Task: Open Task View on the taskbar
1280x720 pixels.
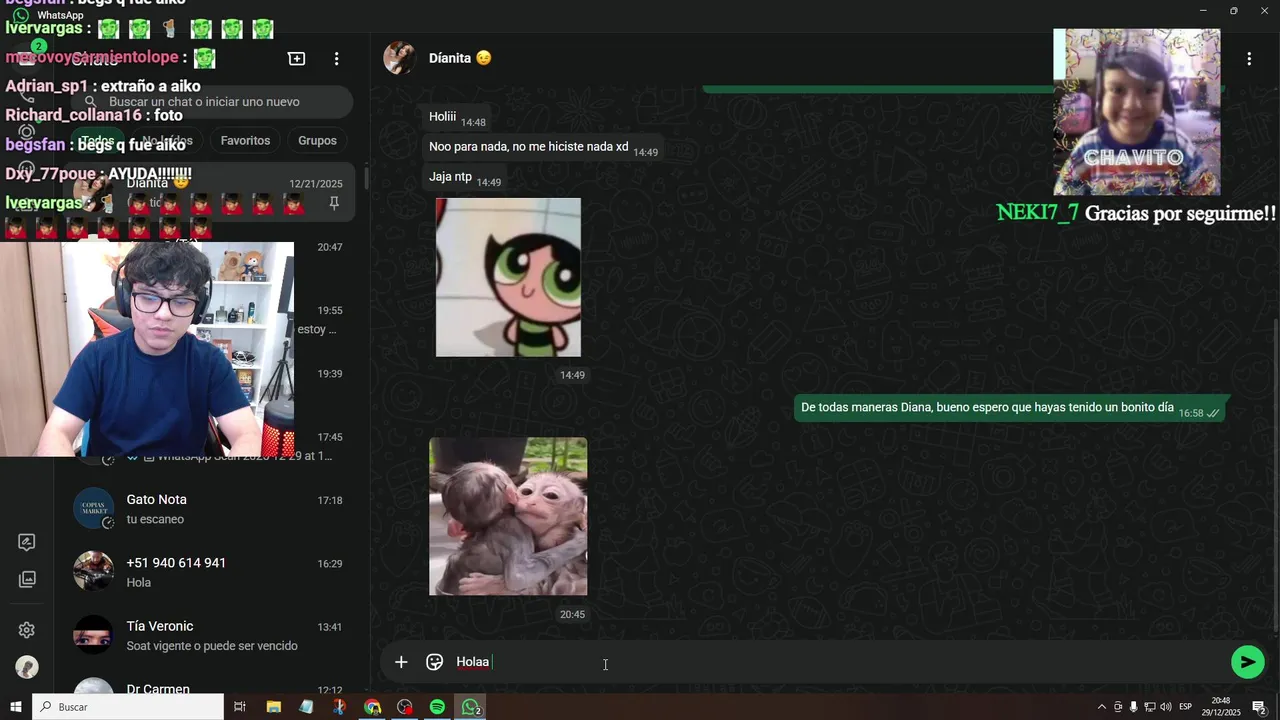Action: tap(240, 707)
